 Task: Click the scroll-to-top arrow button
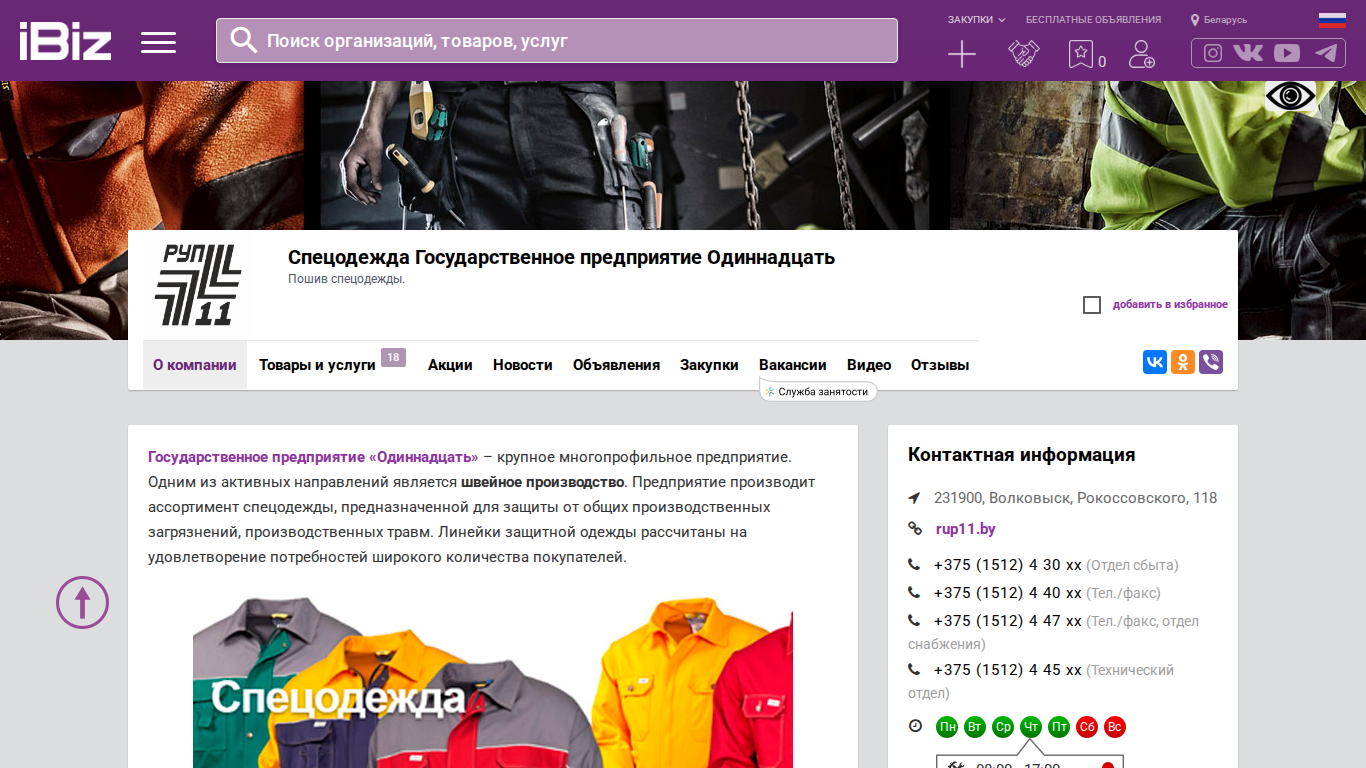(x=82, y=602)
